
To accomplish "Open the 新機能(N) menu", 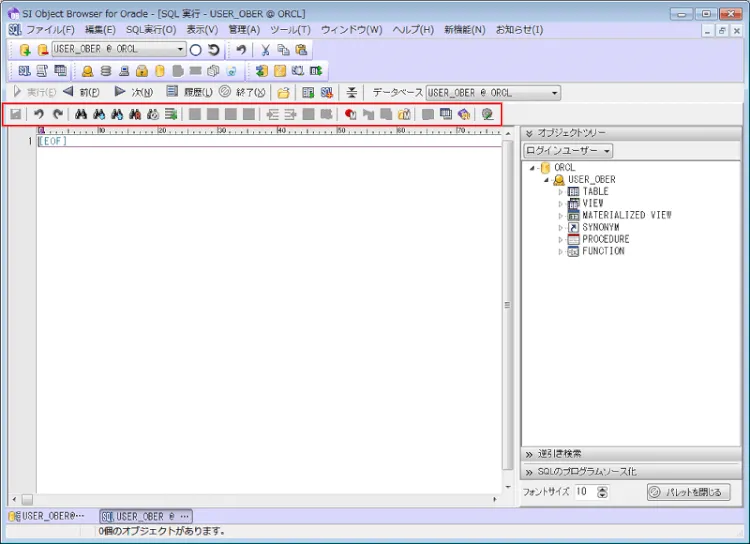I will point(464,30).
